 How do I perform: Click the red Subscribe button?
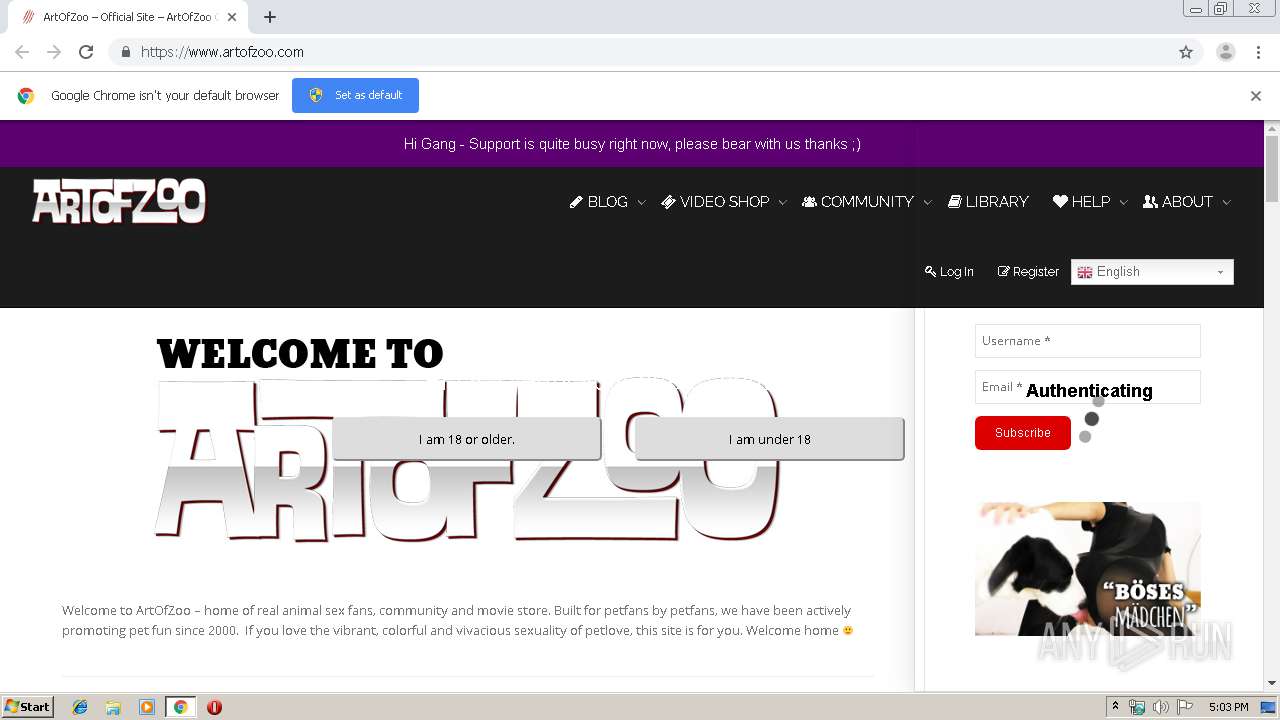click(x=1022, y=433)
